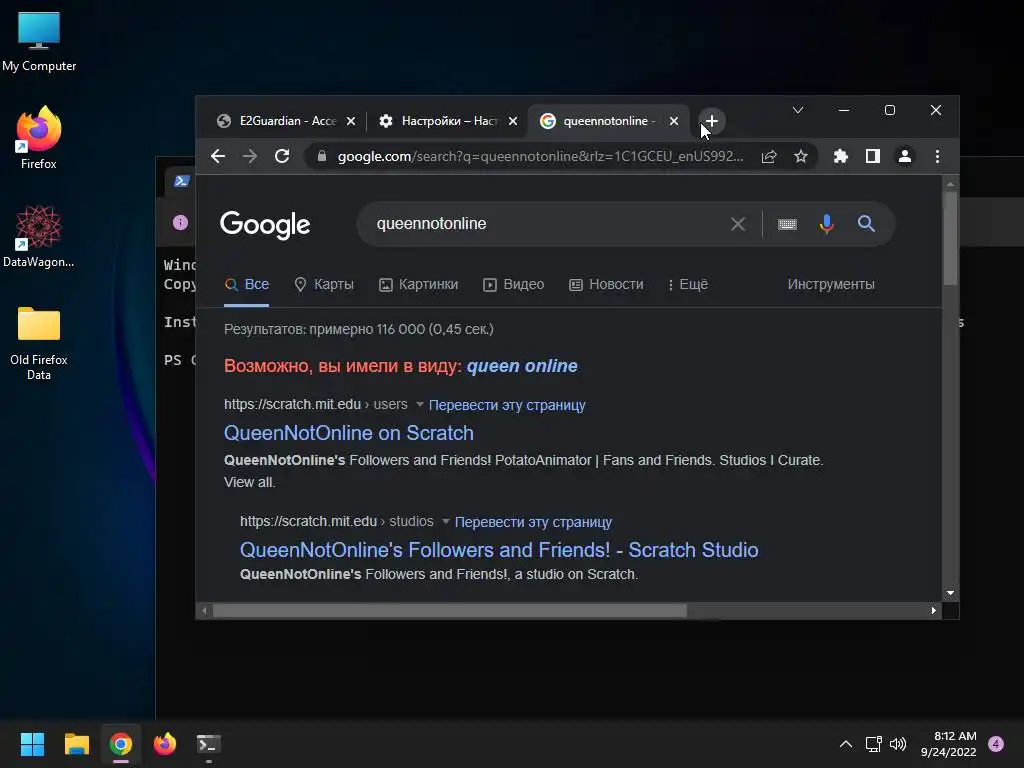
Task: Open QueenNotOnline's Followers and Friends studio result
Action: pyautogui.click(x=499, y=550)
